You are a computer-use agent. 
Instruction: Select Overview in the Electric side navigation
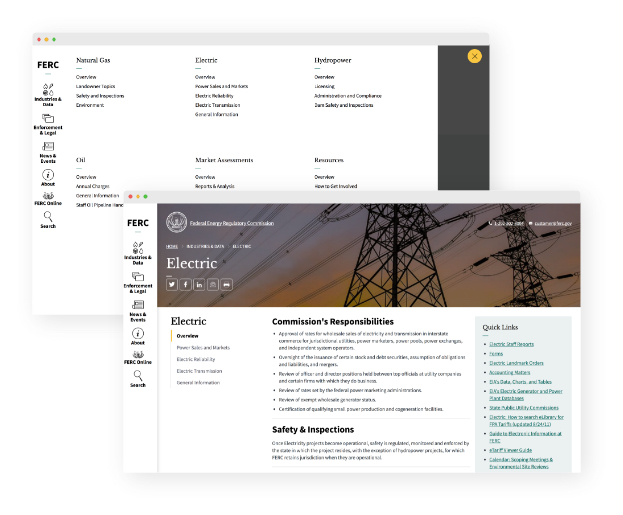(x=187, y=336)
